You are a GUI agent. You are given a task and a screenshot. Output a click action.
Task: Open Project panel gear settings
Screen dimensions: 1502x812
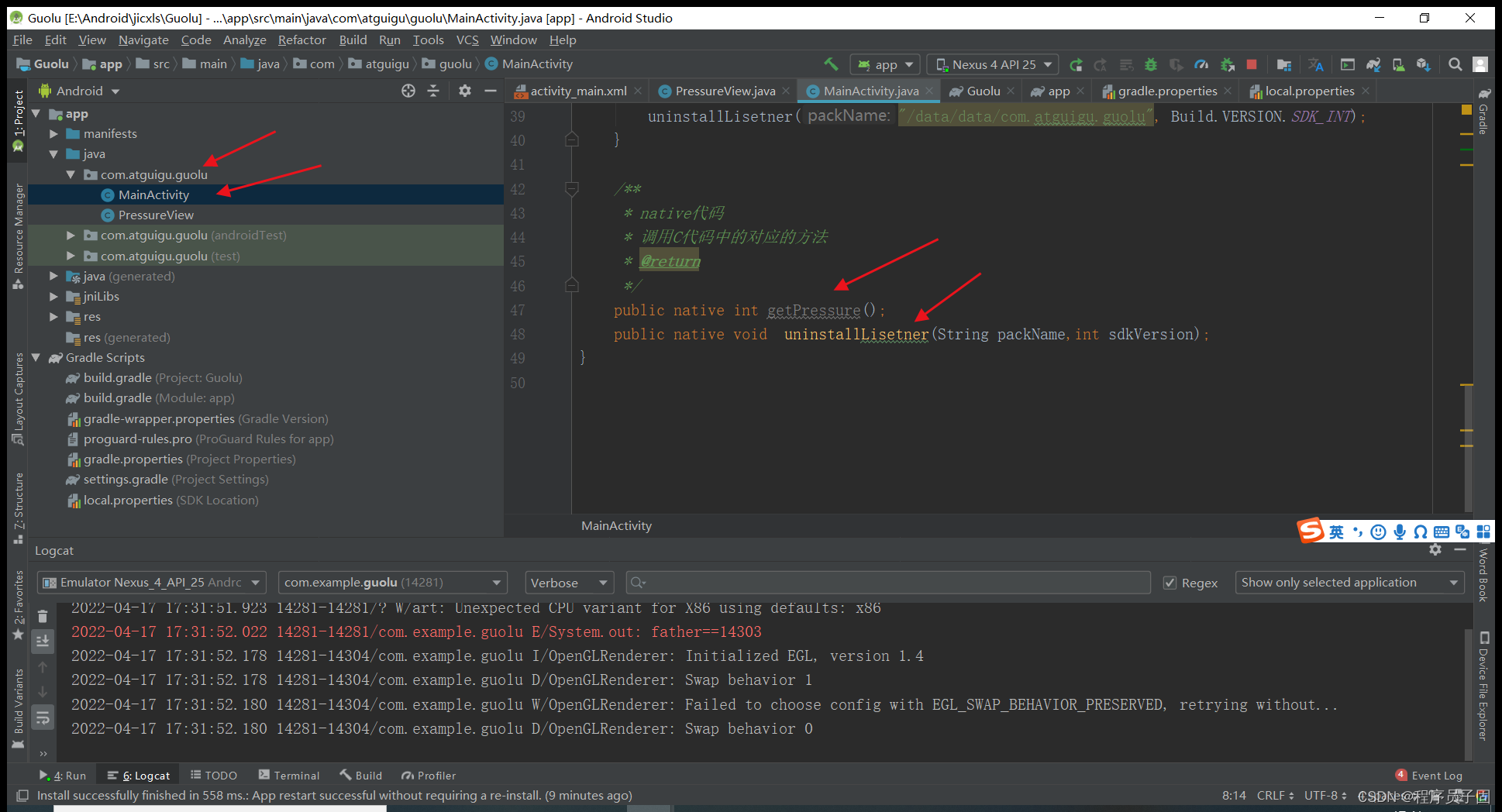465,91
